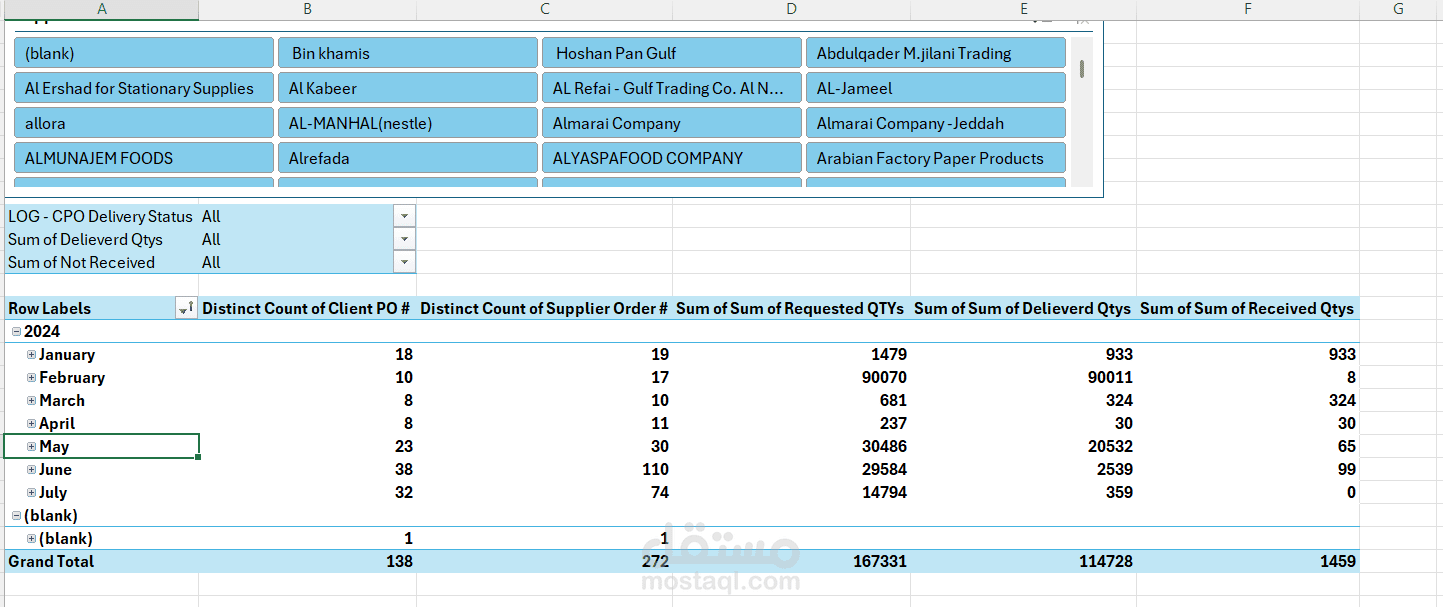Select Almarai Company slicer button
Viewport: 1443px width, 607px height.
tap(672, 123)
